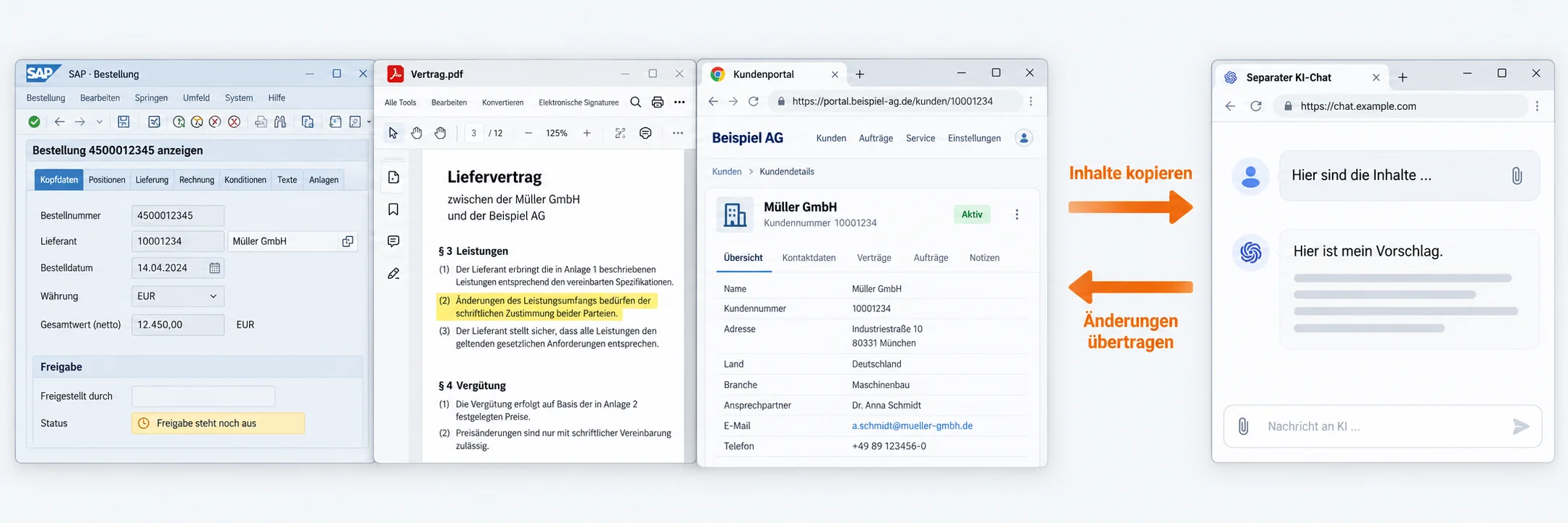
Task: Open the 125% zoom level selector in PDF
Action: coord(557,133)
